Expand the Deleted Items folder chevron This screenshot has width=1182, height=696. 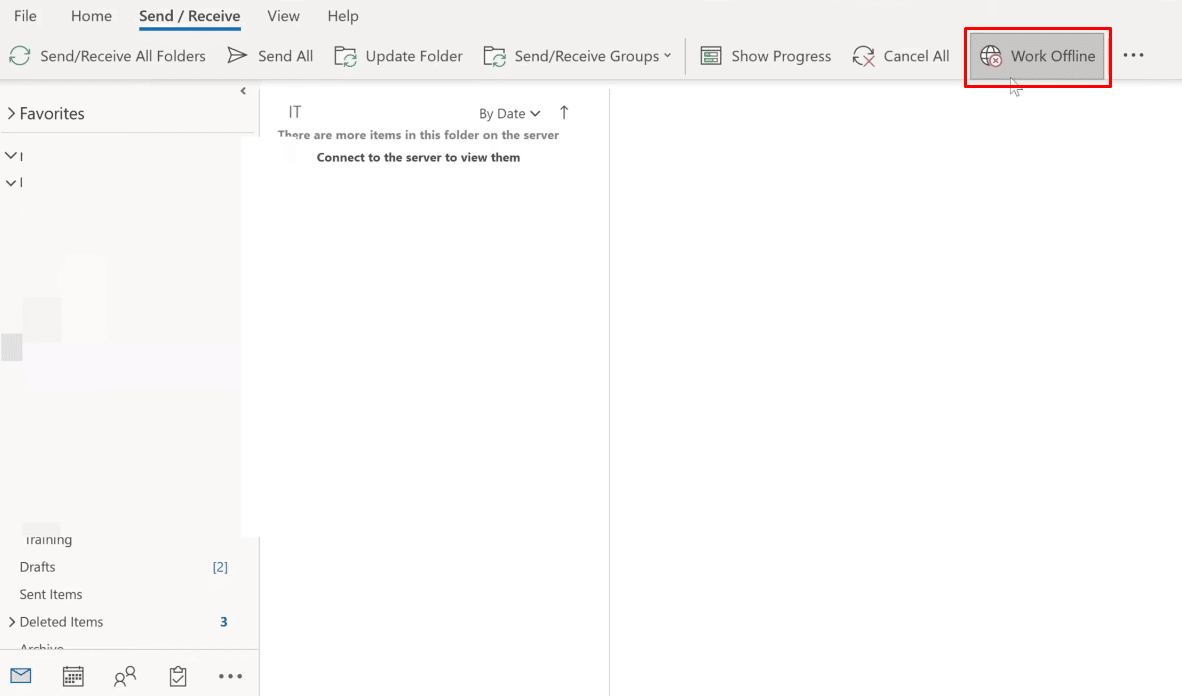coord(11,622)
